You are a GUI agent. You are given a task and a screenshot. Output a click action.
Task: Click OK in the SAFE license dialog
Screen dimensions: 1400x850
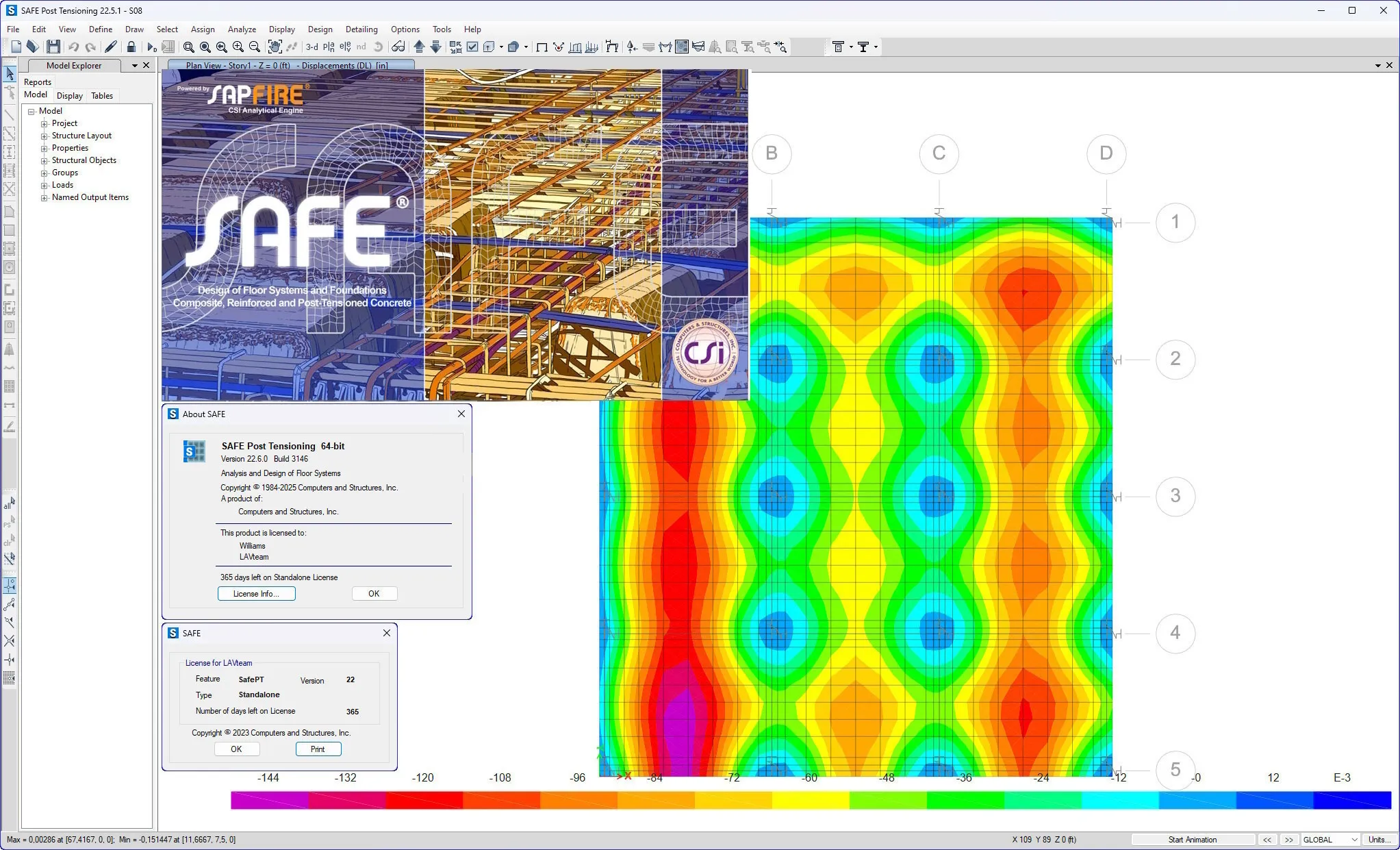click(x=236, y=749)
